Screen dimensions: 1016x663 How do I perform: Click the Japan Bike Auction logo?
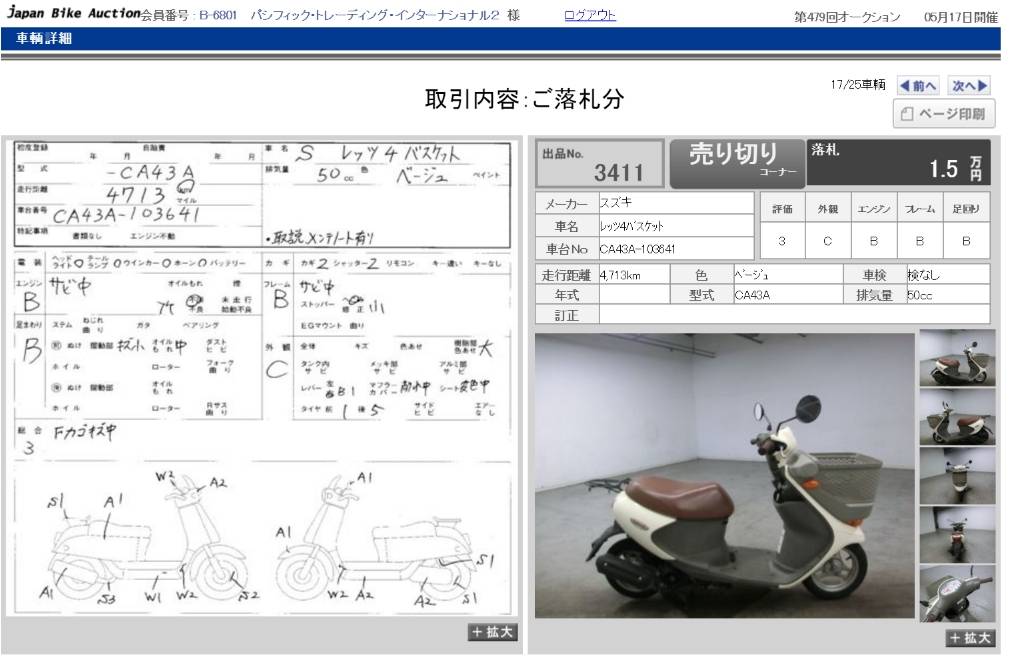(73, 13)
